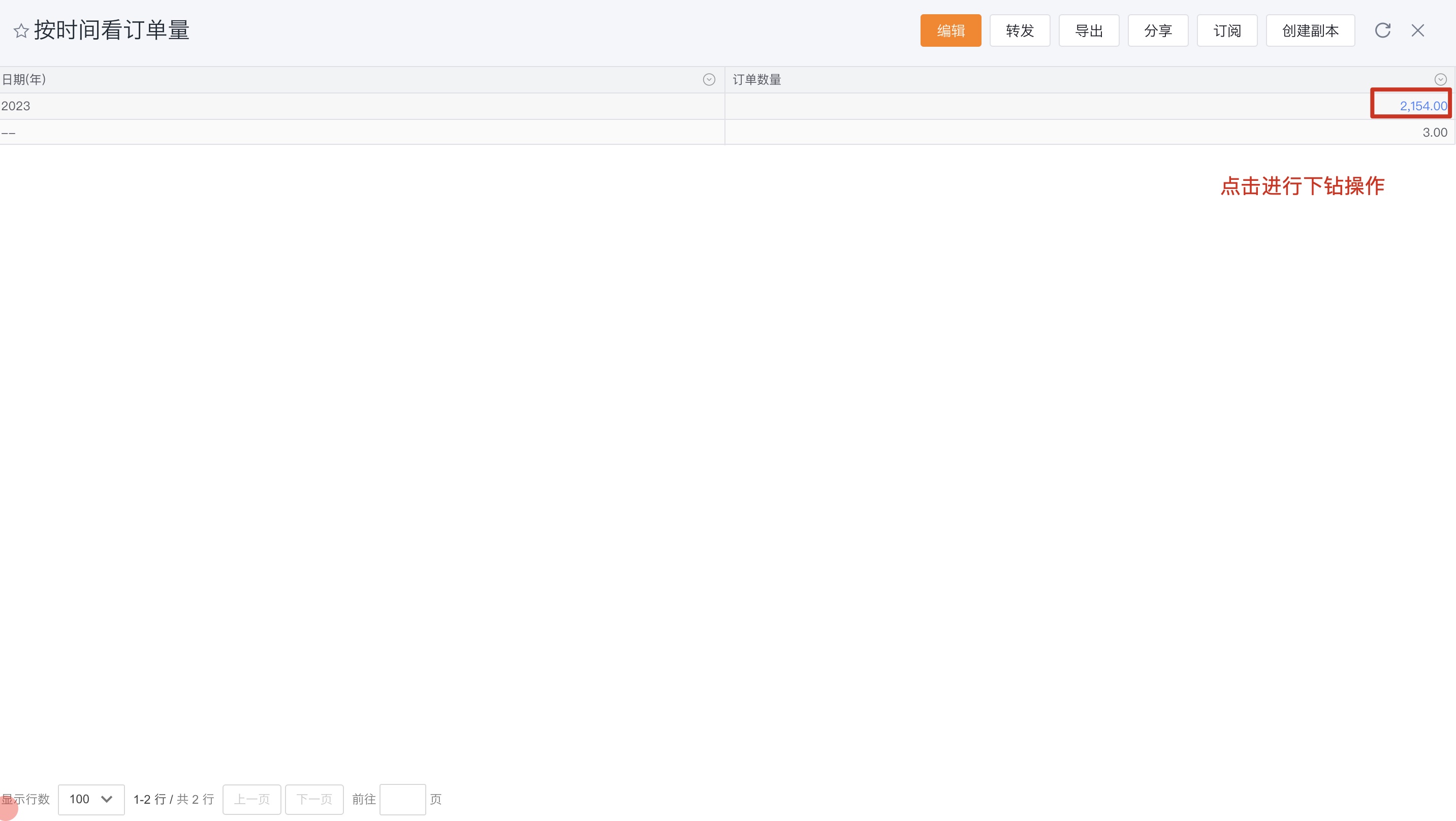Click the 转发 button

pos(1020,30)
